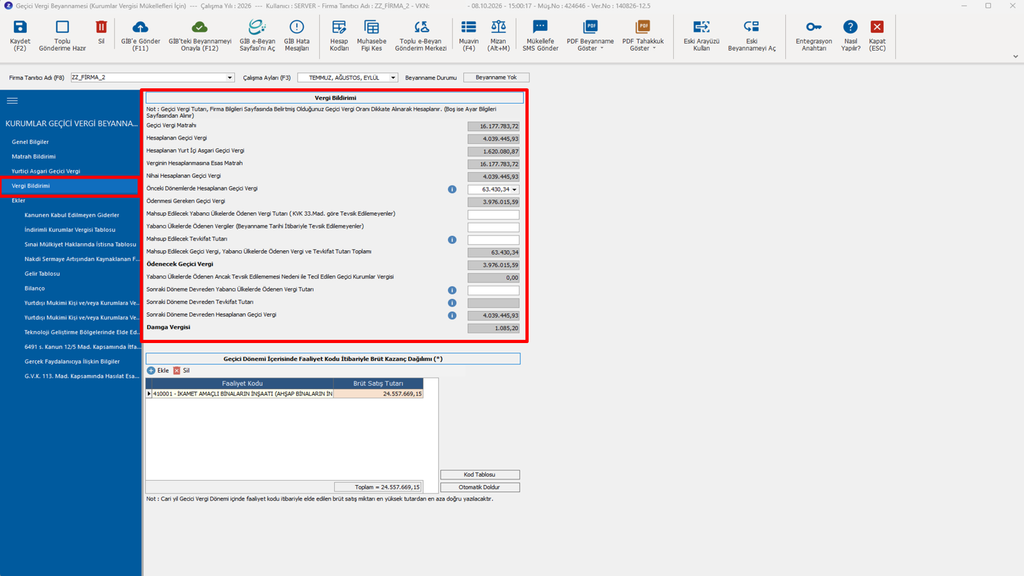The width and height of the screenshot is (1024, 576).
Task: Mark as Toplu Gönderime Hazır
Action: point(62,35)
